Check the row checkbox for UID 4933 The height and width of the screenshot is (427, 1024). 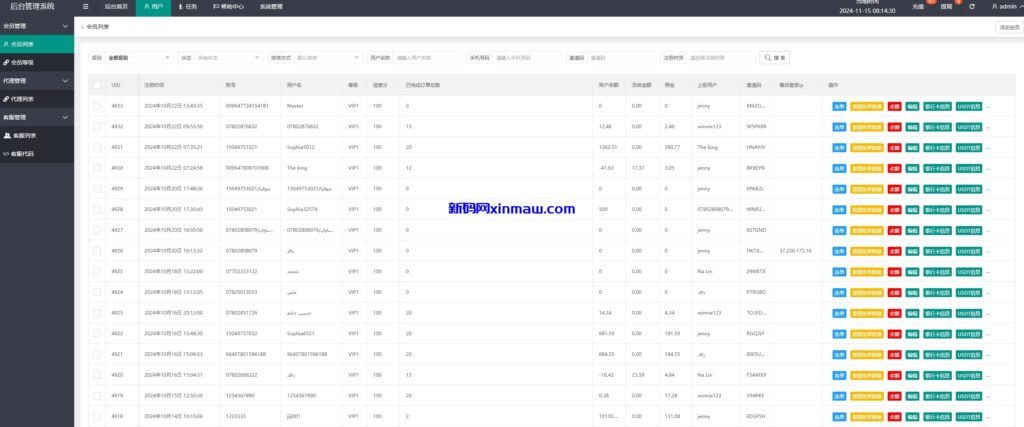coord(97,105)
